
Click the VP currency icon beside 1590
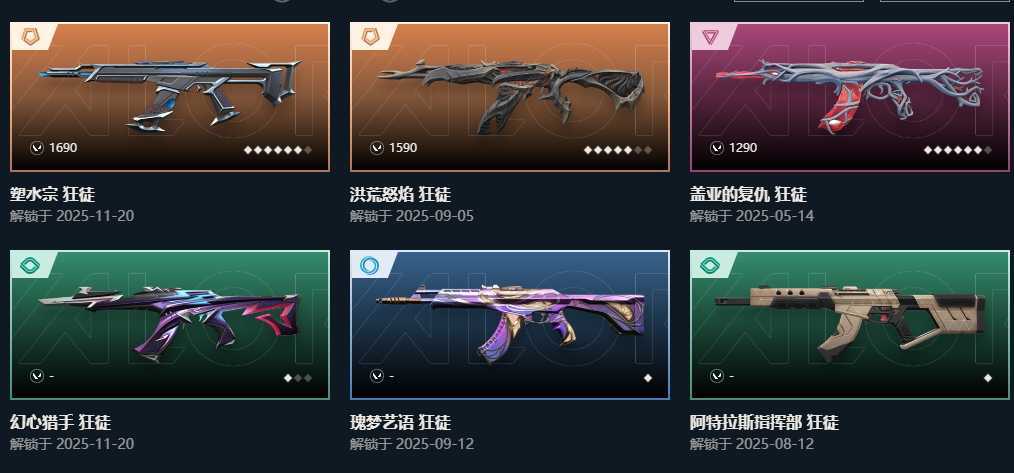[x=377, y=148]
